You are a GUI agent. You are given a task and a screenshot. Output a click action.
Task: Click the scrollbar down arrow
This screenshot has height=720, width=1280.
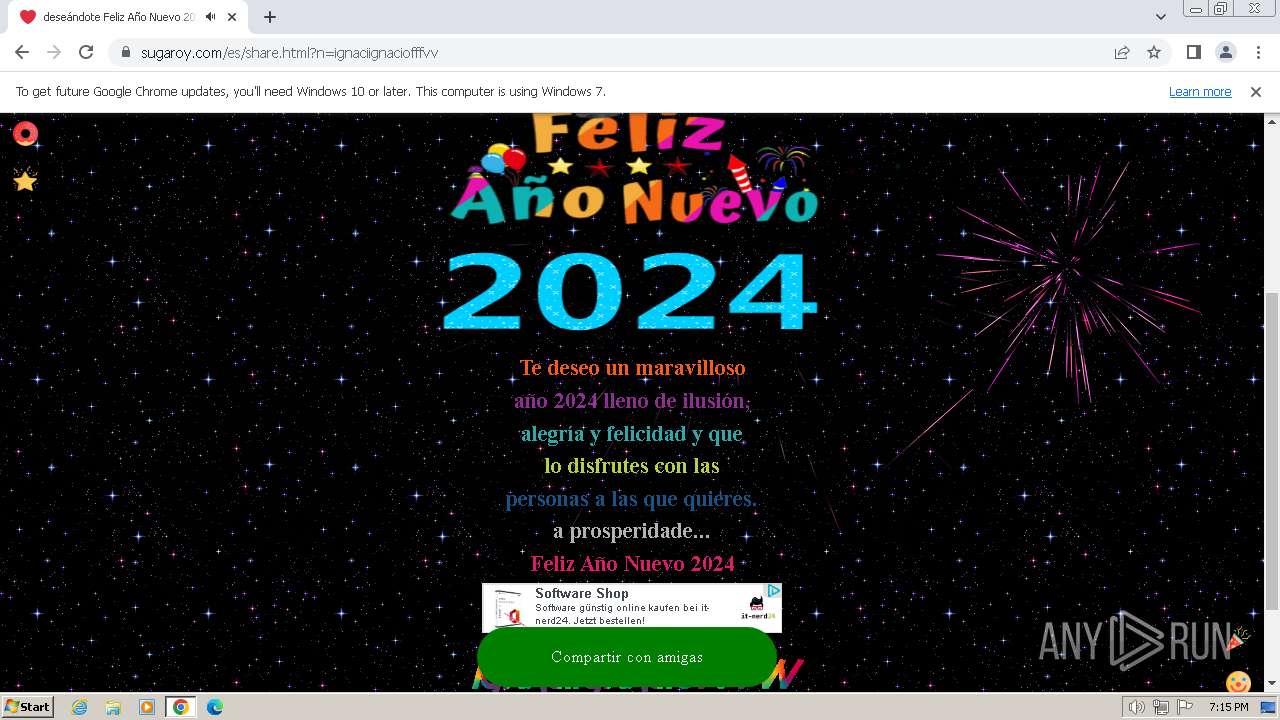(1272, 684)
